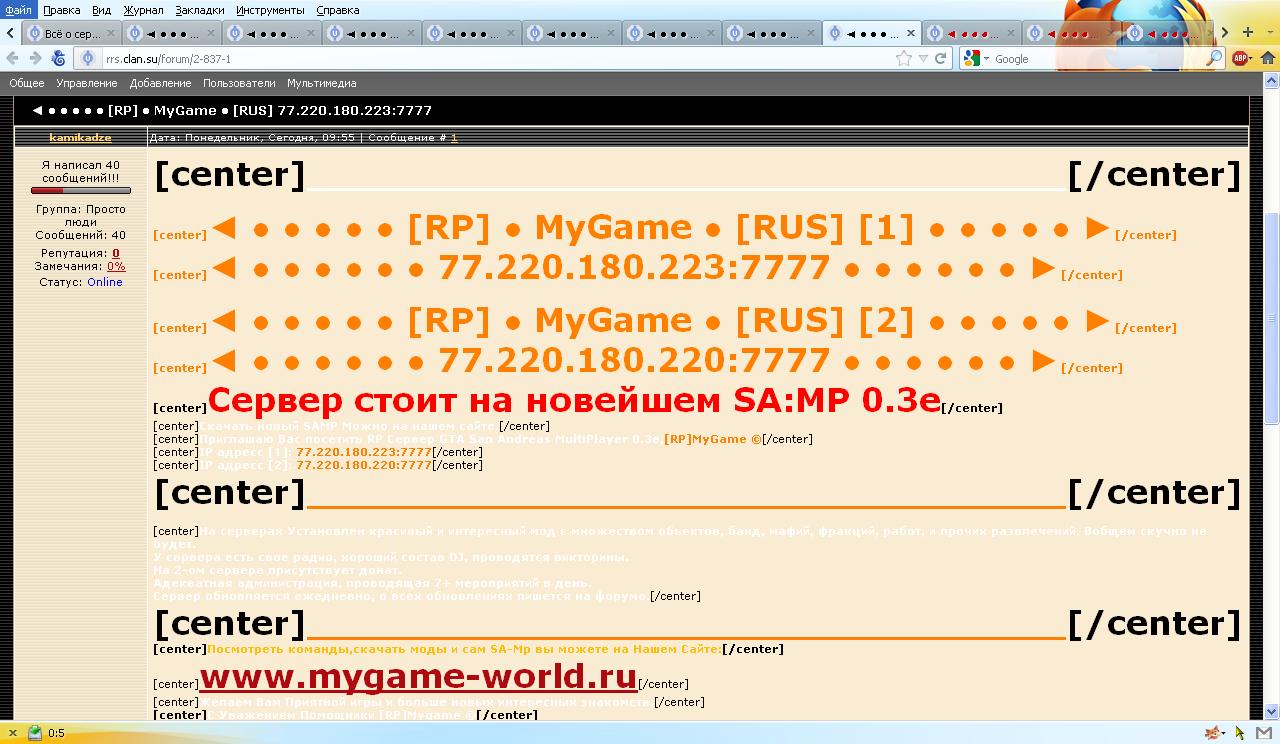Open the Добавление site menu
This screenshot has height=744, width=1280.
click(x=160, y=84)
